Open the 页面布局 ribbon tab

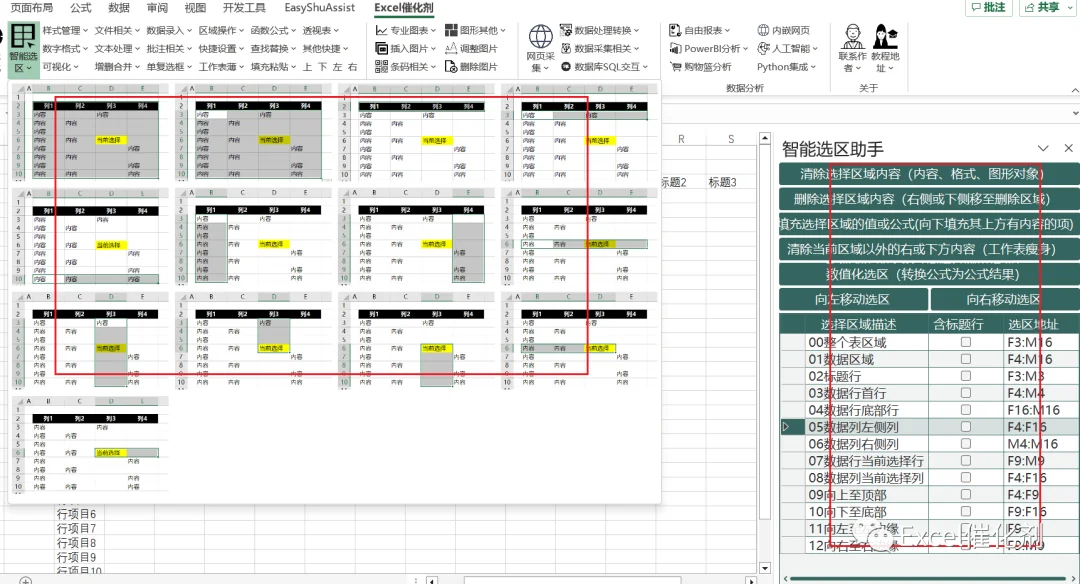[x=32, y=8]
